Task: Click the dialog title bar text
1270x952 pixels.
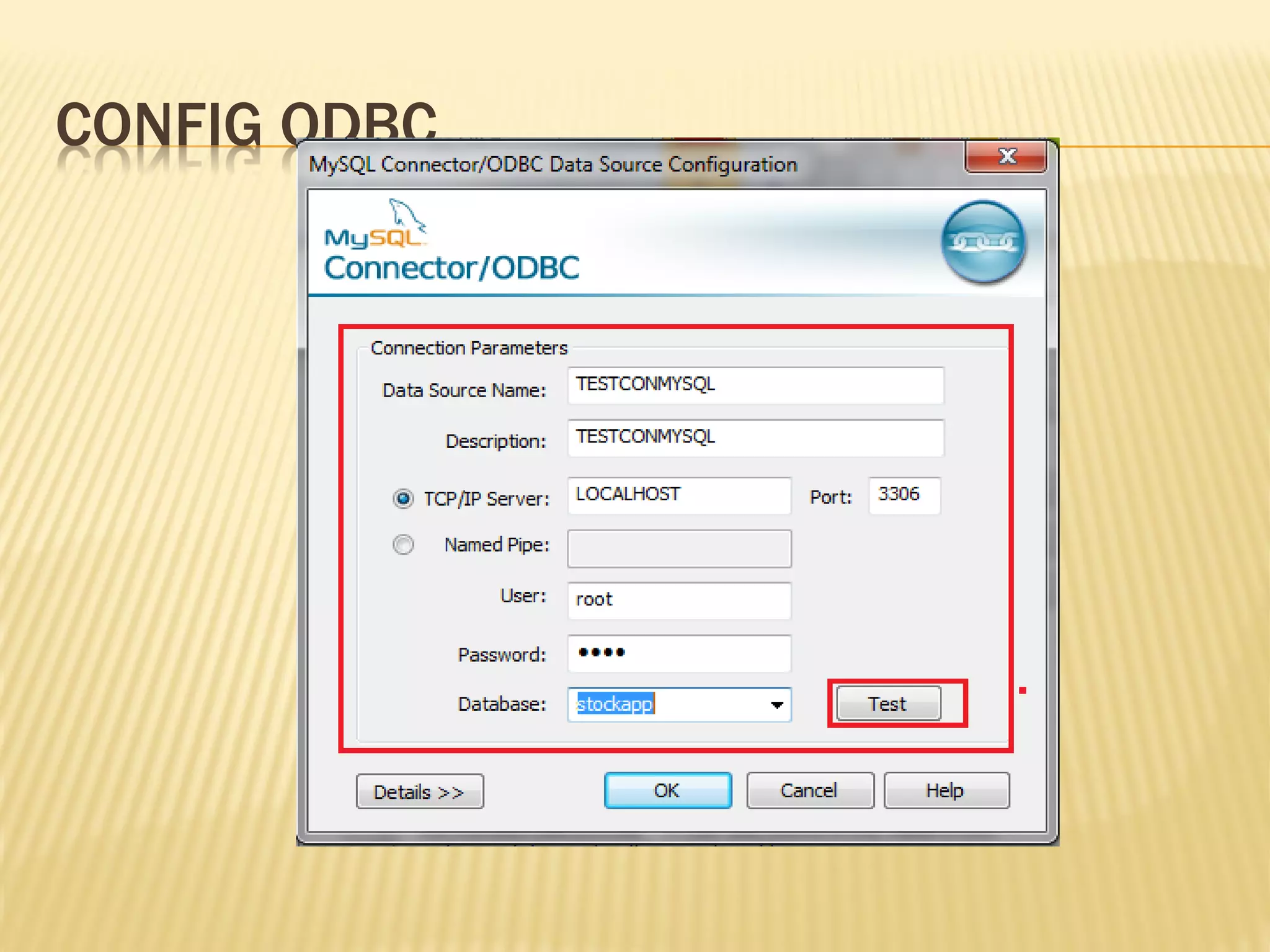Action: pyautogui.click(x=553, y=164)
